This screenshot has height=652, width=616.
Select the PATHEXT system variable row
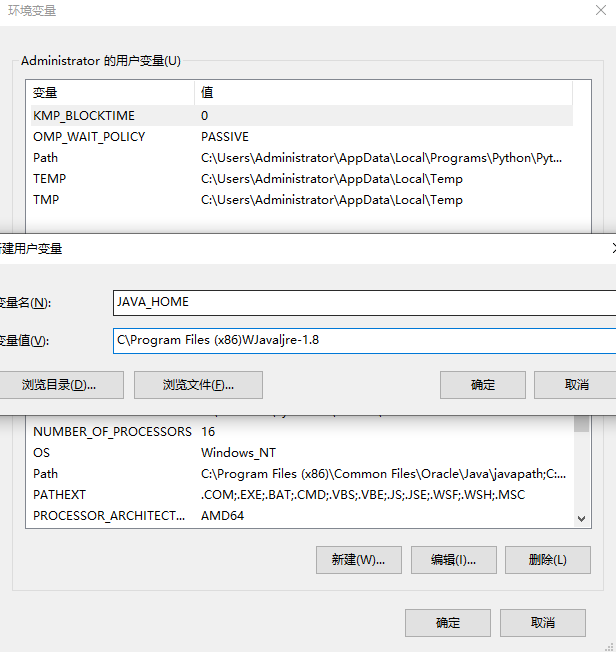[x=60, y=495]
